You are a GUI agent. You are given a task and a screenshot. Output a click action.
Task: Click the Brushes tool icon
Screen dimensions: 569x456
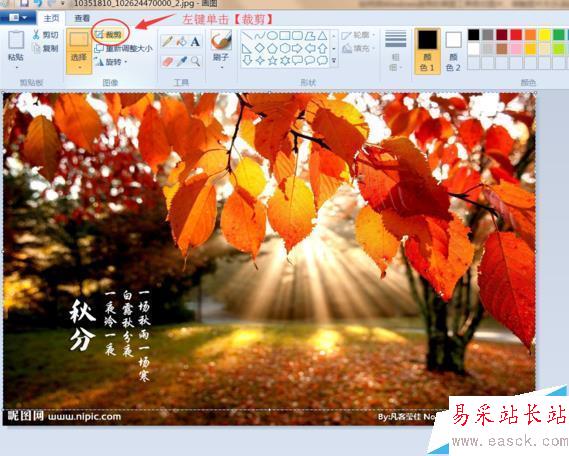(221, 40)
